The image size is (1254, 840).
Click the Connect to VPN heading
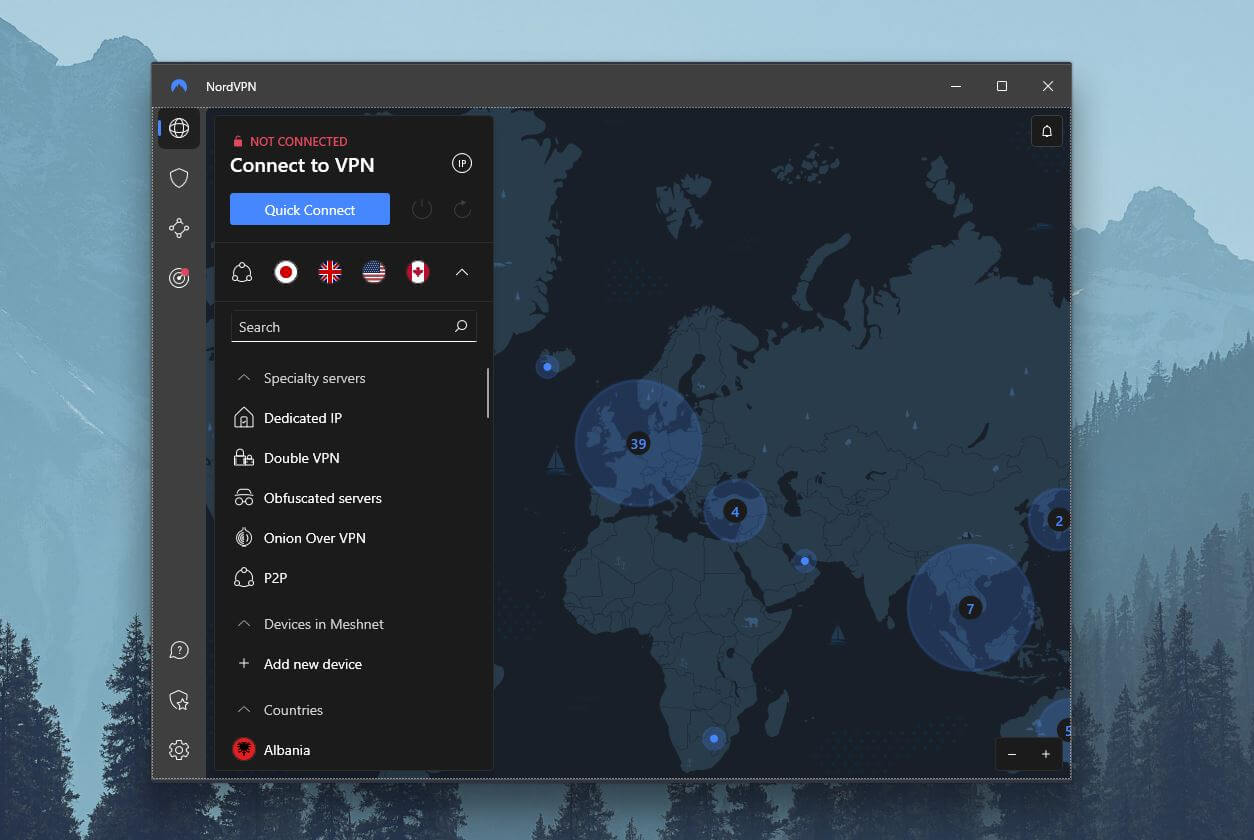[x=302, y=166]
